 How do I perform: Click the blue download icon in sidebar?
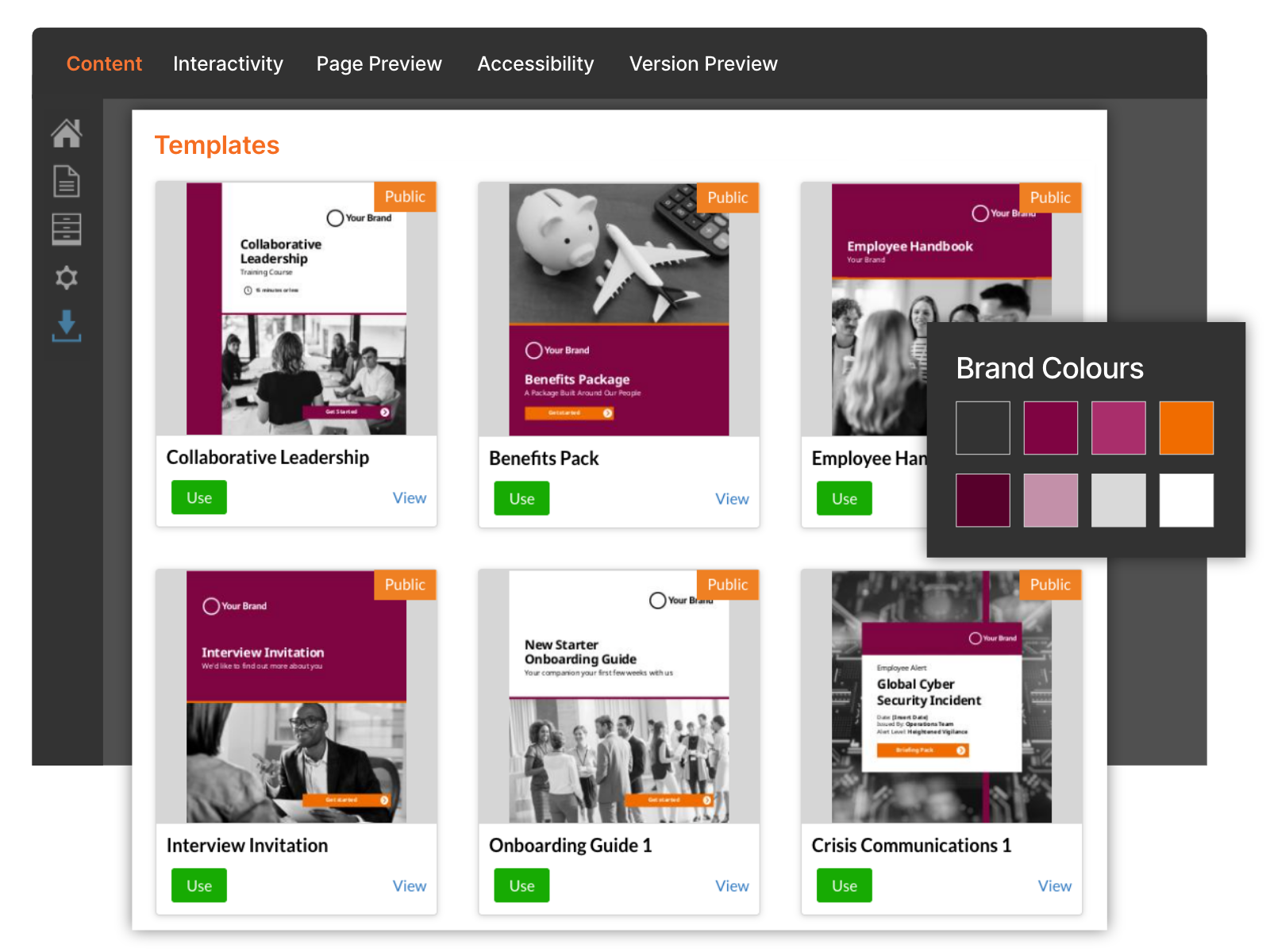(x=67, y=326)
